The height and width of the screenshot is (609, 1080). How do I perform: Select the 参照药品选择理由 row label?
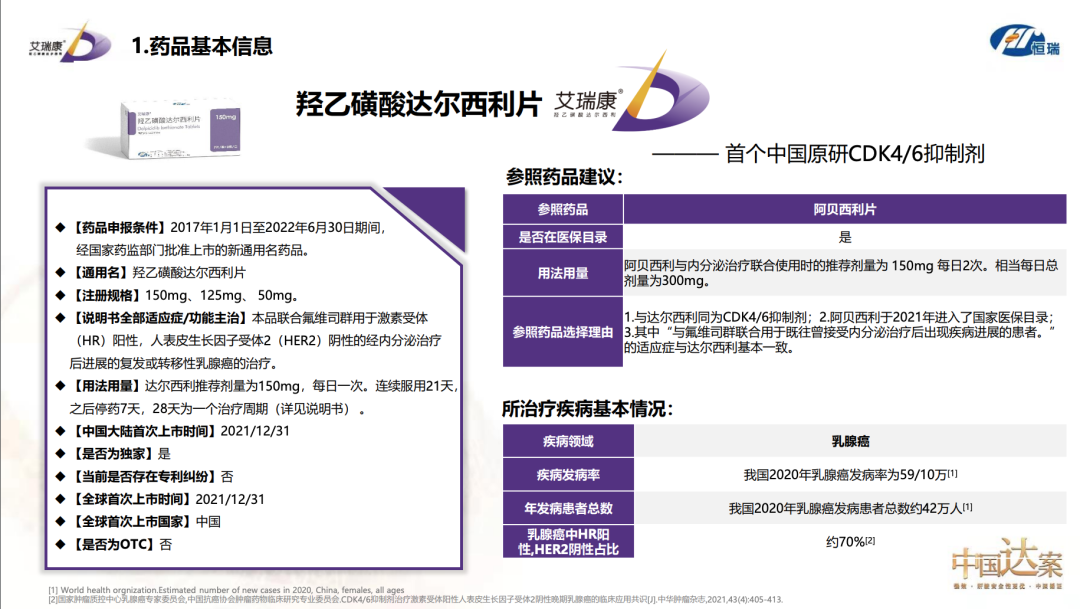tap(563, 332)
